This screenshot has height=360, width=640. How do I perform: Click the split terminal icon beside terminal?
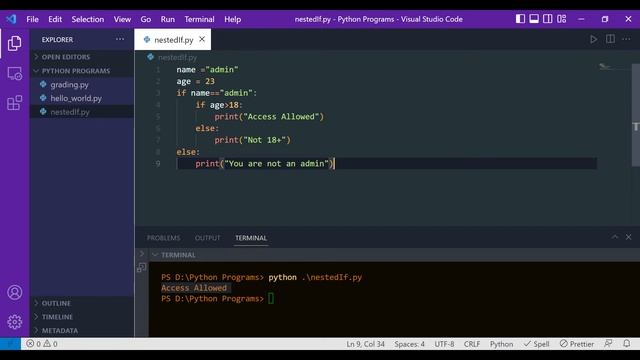[142, 267]
